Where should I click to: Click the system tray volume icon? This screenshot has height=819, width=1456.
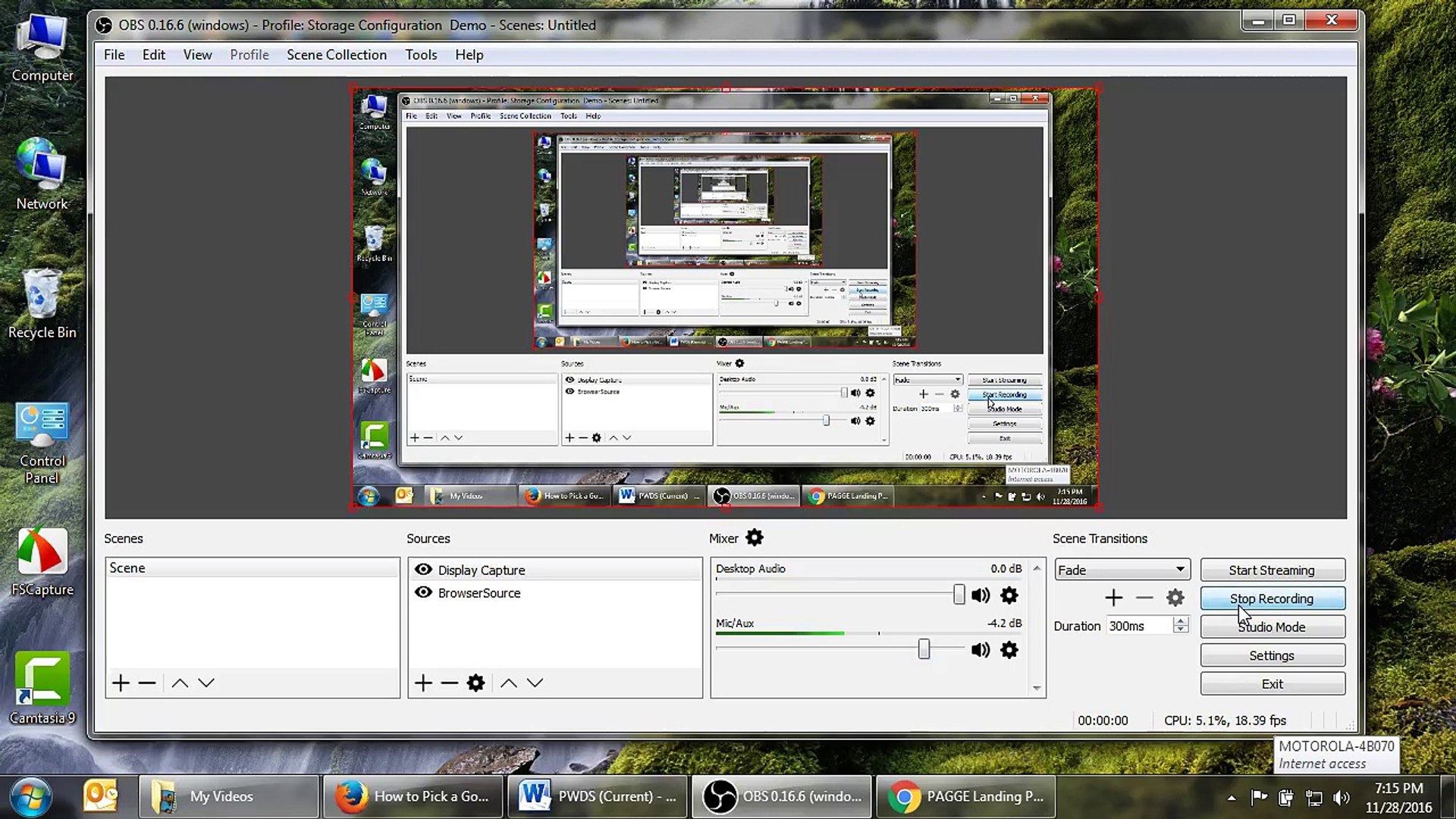pos(1341,797)
